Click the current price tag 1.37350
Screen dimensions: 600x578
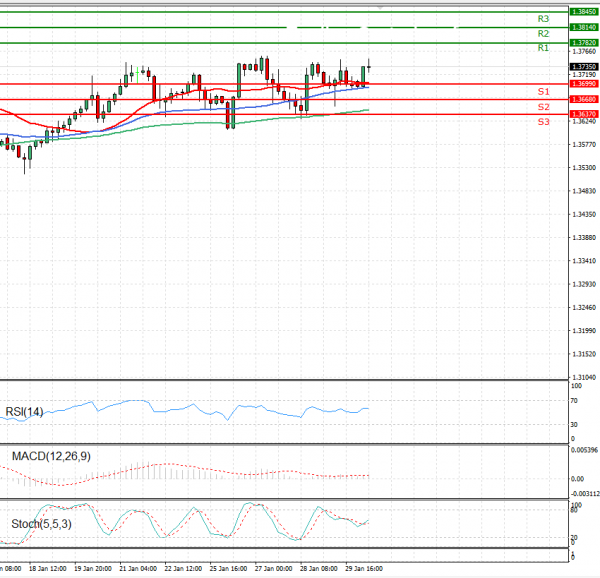(x=583, y=65)
